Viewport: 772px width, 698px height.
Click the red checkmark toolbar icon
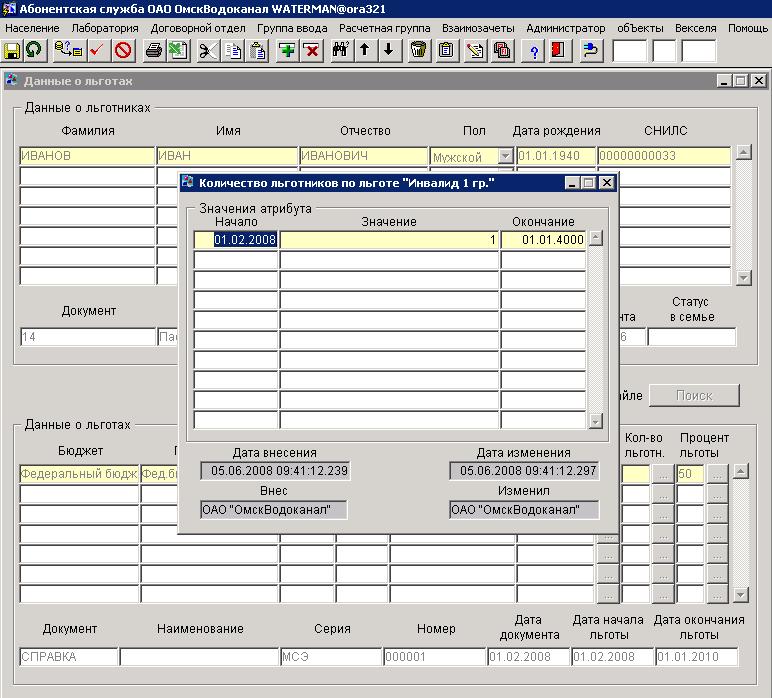[x=97, y=50]
